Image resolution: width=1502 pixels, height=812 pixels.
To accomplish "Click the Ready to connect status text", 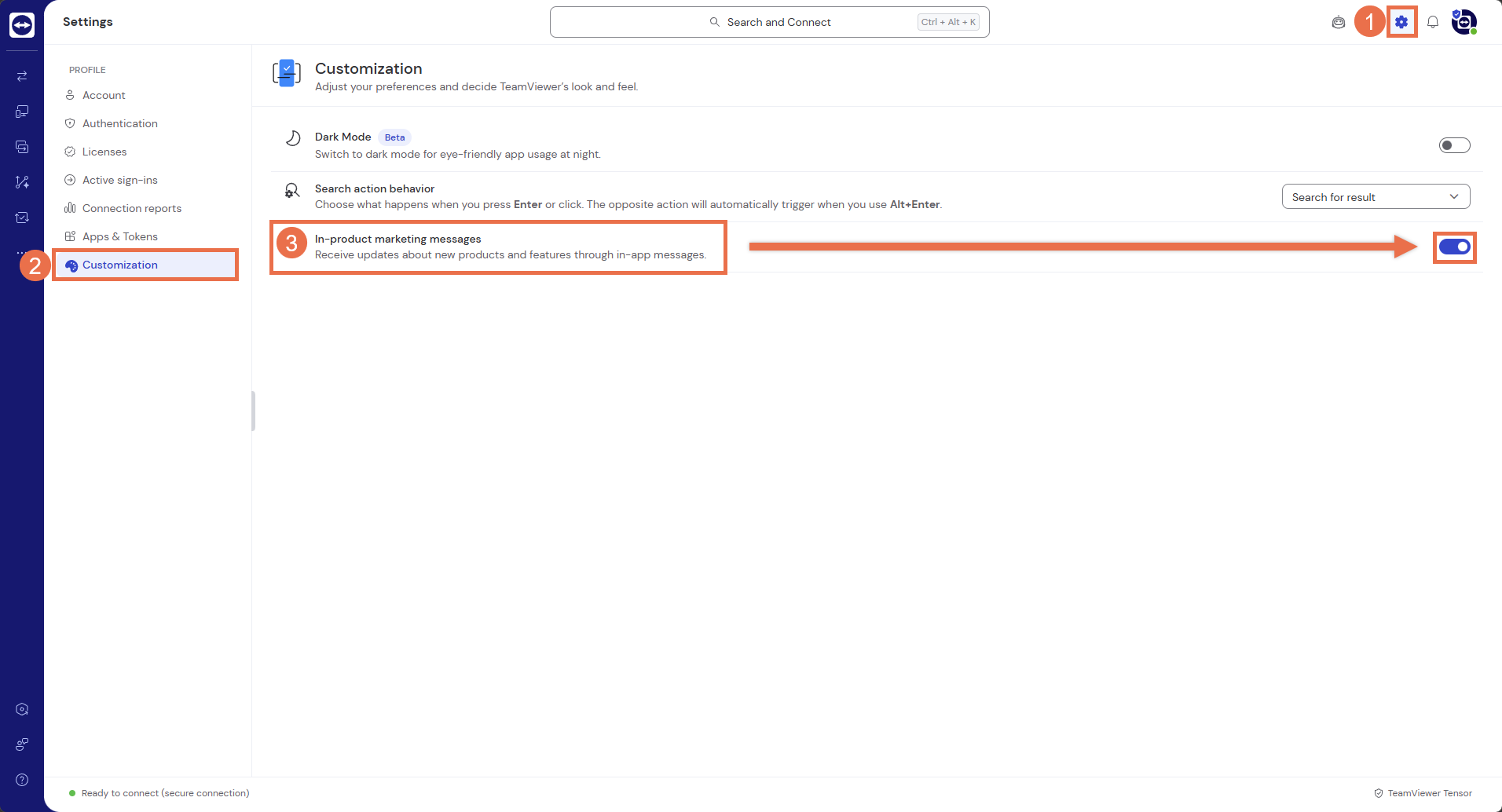I will 165,793.
